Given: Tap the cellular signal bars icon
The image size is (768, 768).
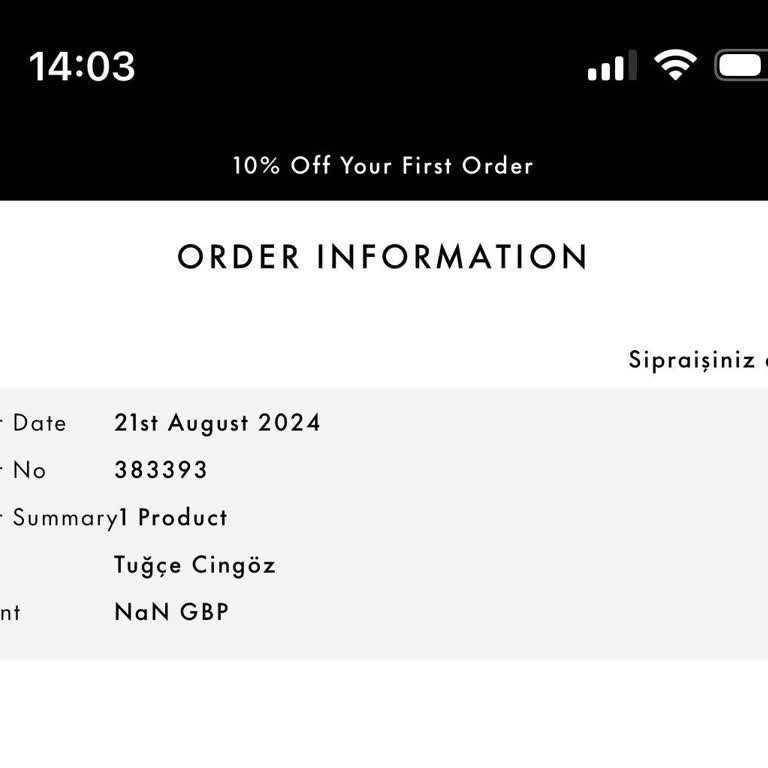Looking at the screenshot, I should click(x=611, y=66).
